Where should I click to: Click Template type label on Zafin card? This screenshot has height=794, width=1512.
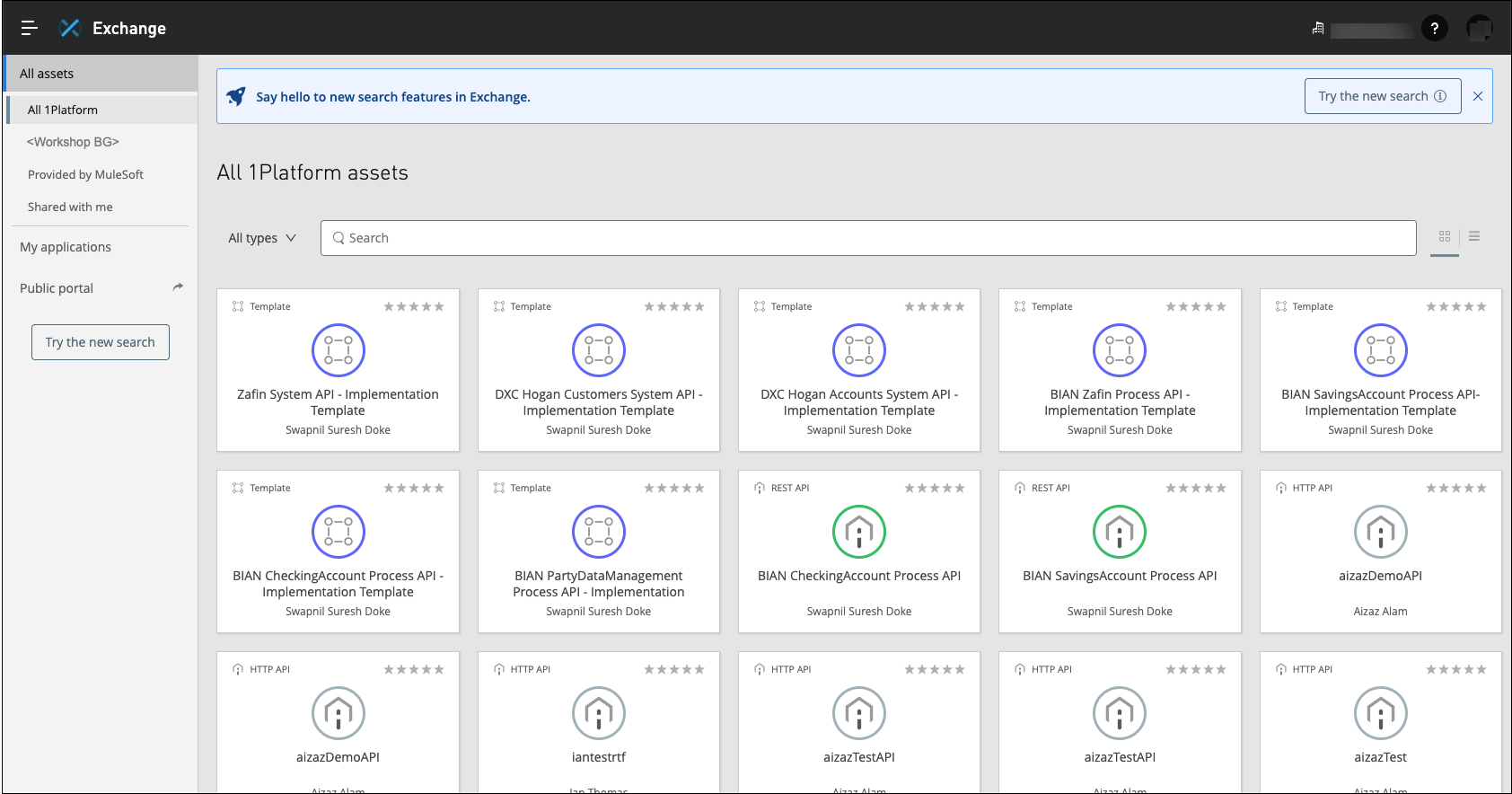click(x=270, y=306)
